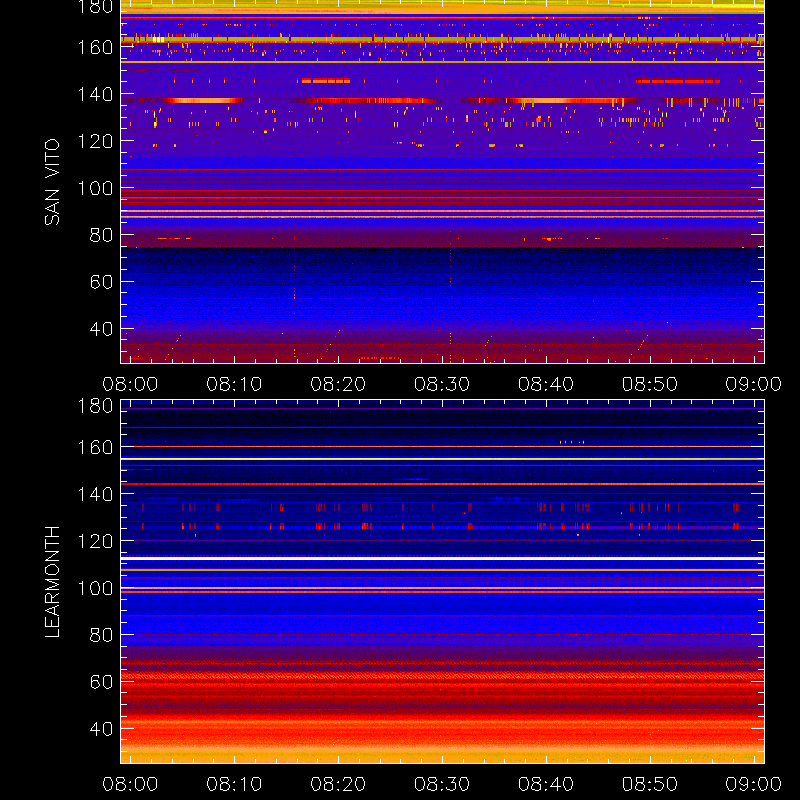Select the 120 tick label on San Vito axis
Screen dimensions: 800x800
pos(95,141)
